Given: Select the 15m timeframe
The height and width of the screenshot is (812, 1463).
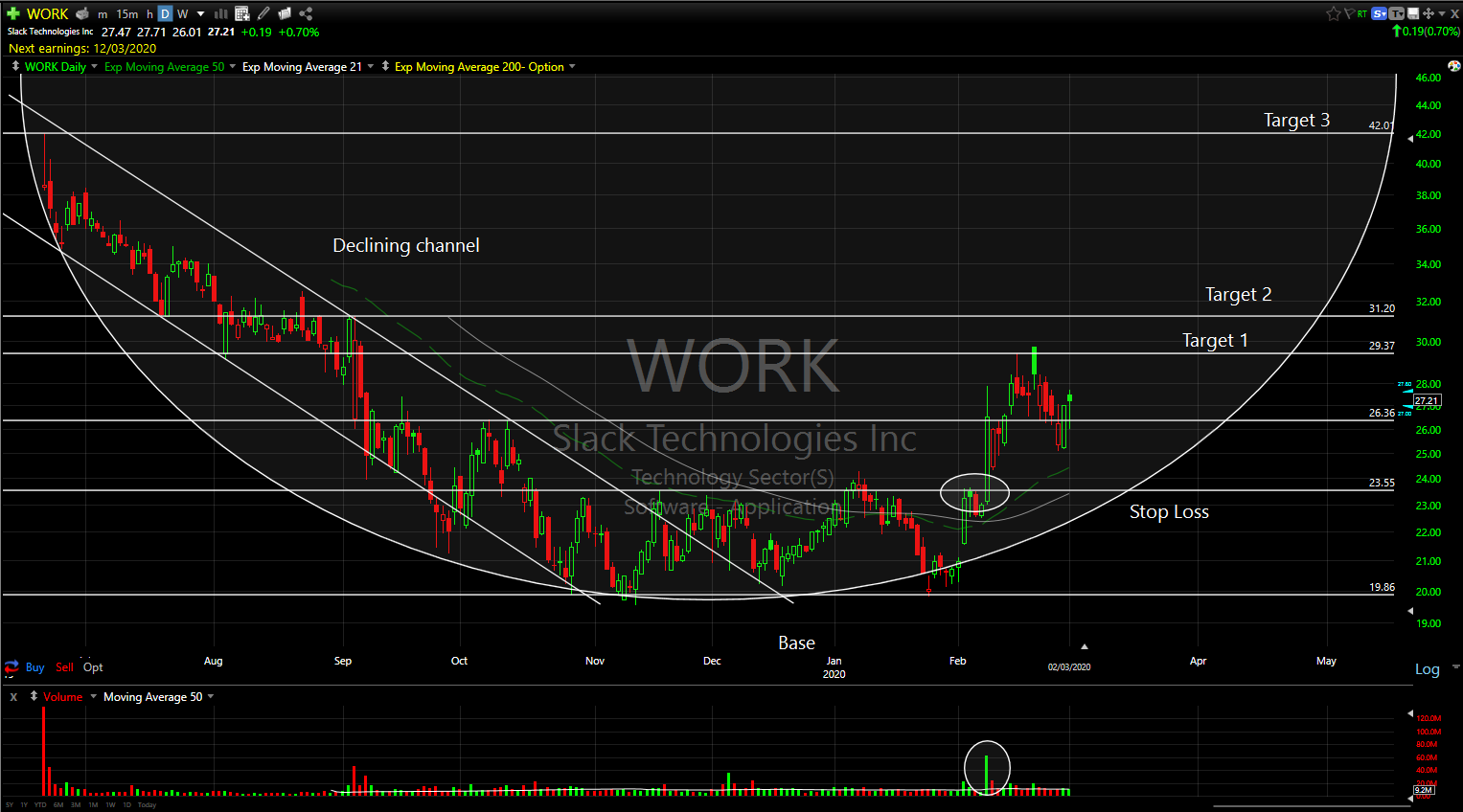Looking at the screenshot, I should [127, 14].
